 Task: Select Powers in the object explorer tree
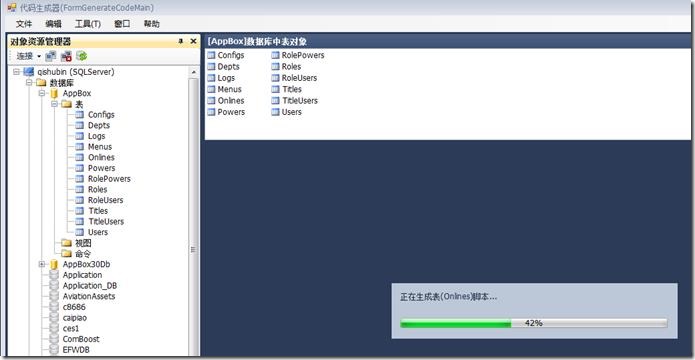coord(102,168)
